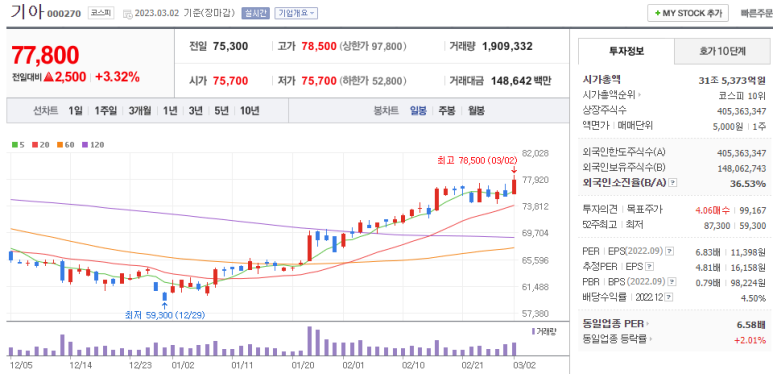Click the 상장주식수 405,363,347 value
The image size is (773, 374).
[741, 111]
